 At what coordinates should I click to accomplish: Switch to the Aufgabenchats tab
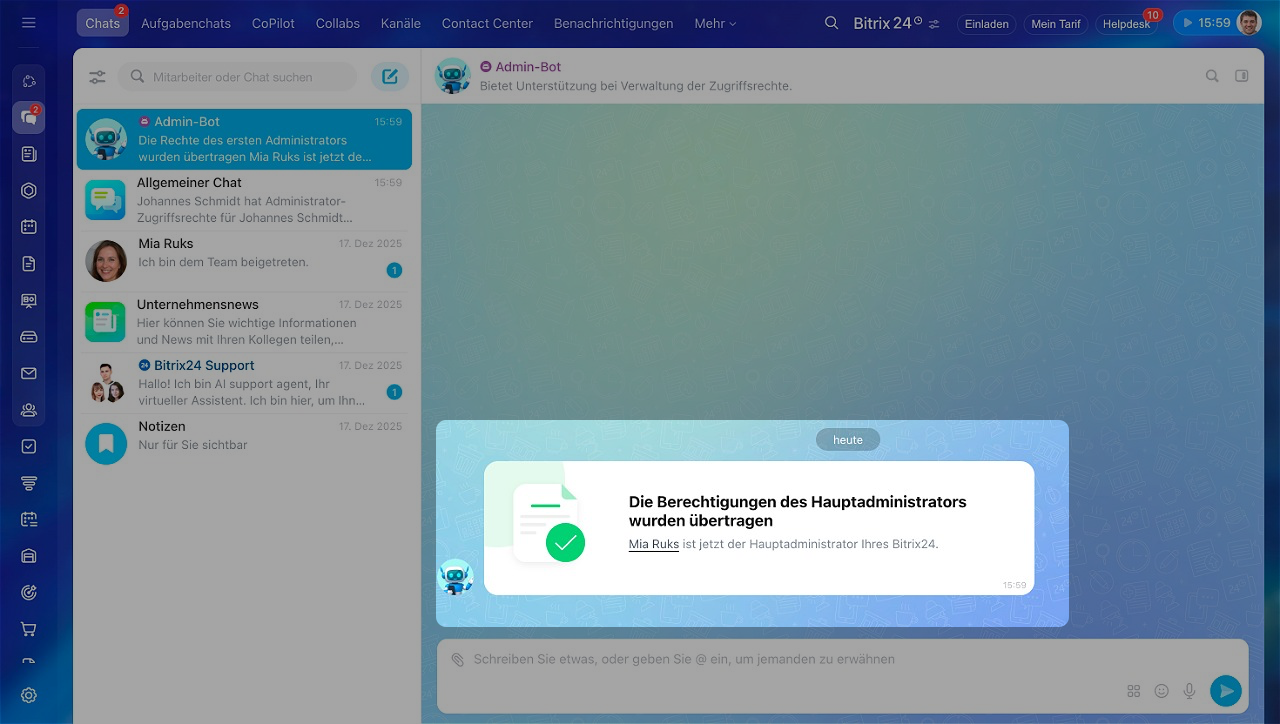pyautogui.click(x=186, y=23)
